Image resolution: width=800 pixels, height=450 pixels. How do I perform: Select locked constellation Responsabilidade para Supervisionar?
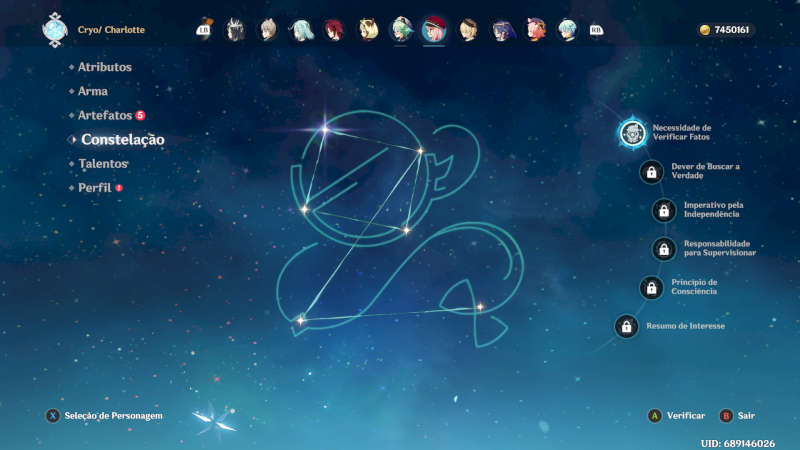tap(664, 249)
